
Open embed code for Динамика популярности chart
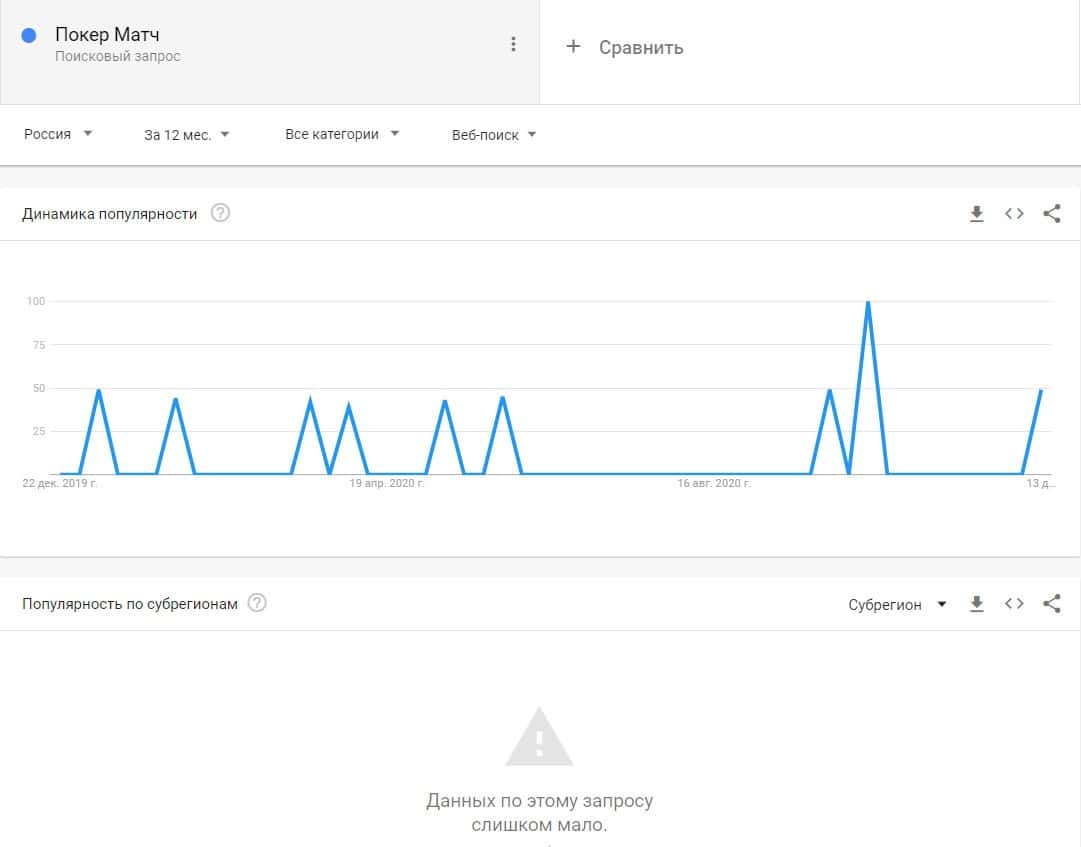(x=1014, y=214)
